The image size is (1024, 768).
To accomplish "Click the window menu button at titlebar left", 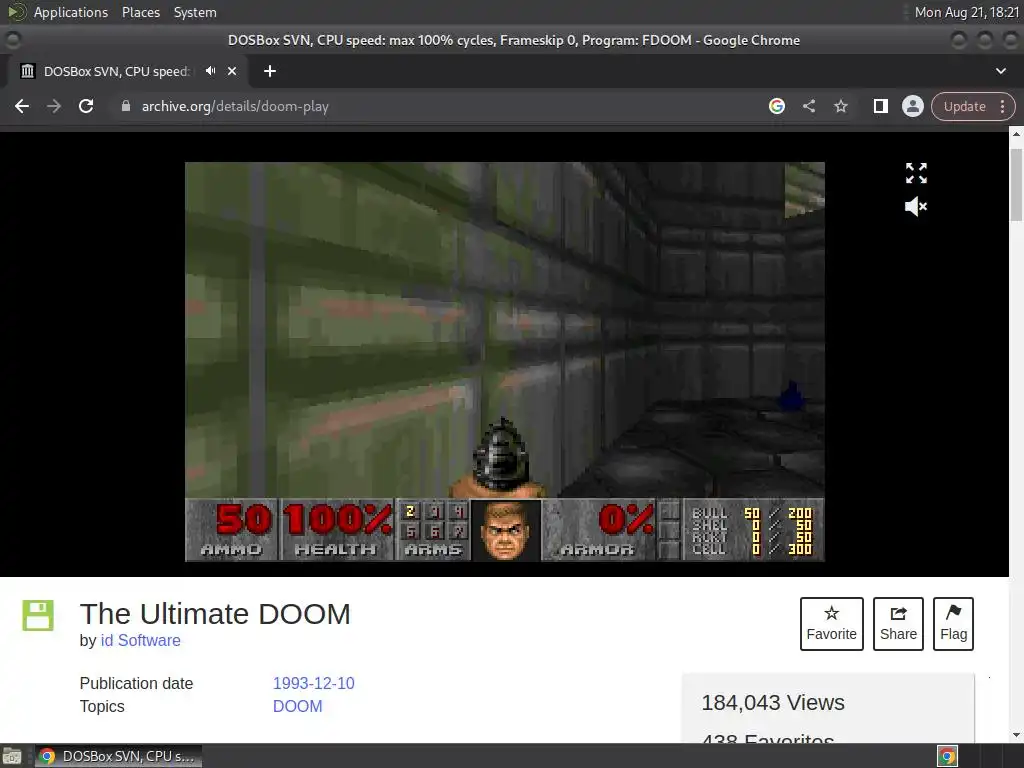I will tap(13, 40).
